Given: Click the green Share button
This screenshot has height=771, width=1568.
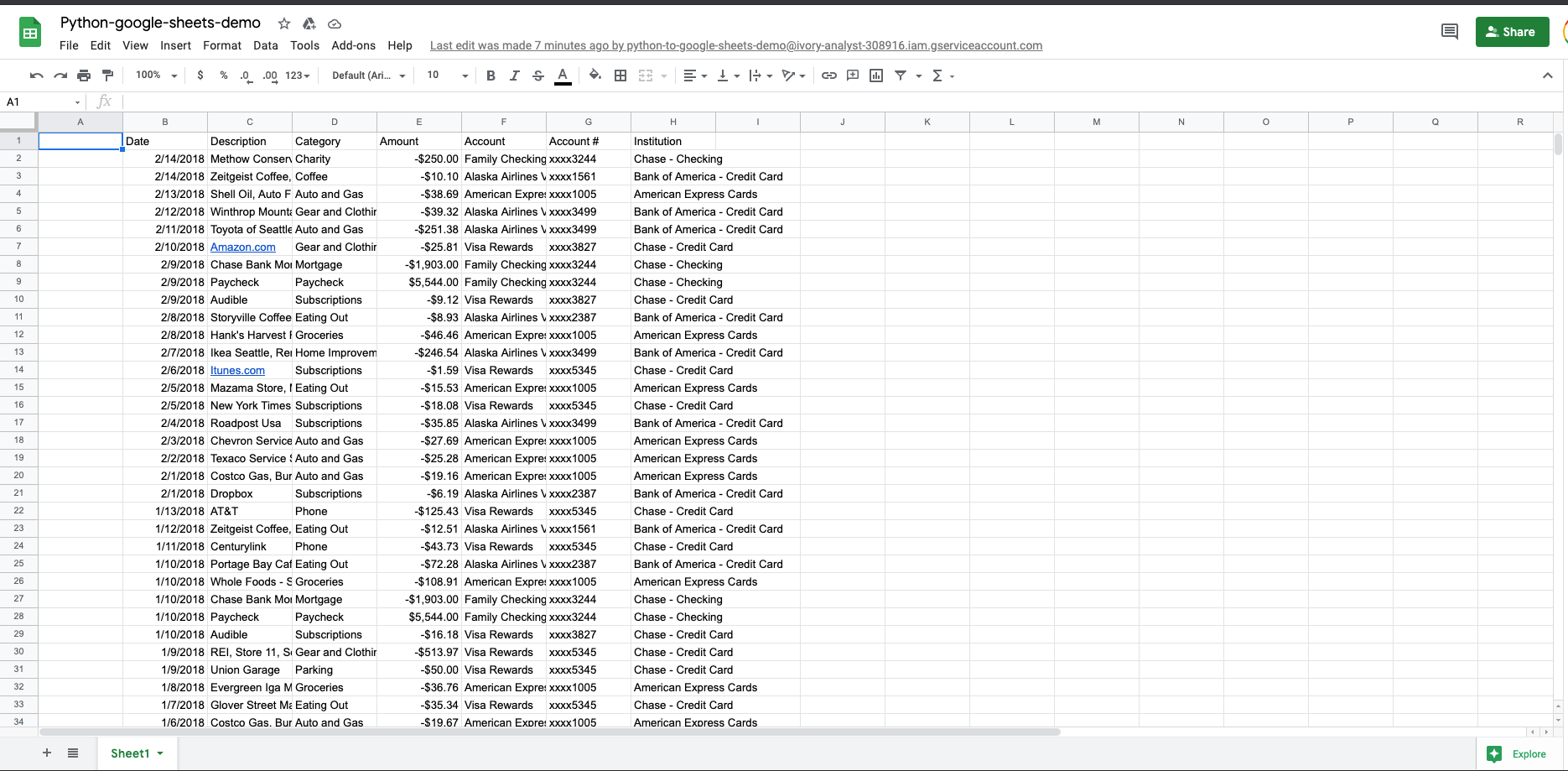Looking at the screenshot, I should click(1512, 32).
